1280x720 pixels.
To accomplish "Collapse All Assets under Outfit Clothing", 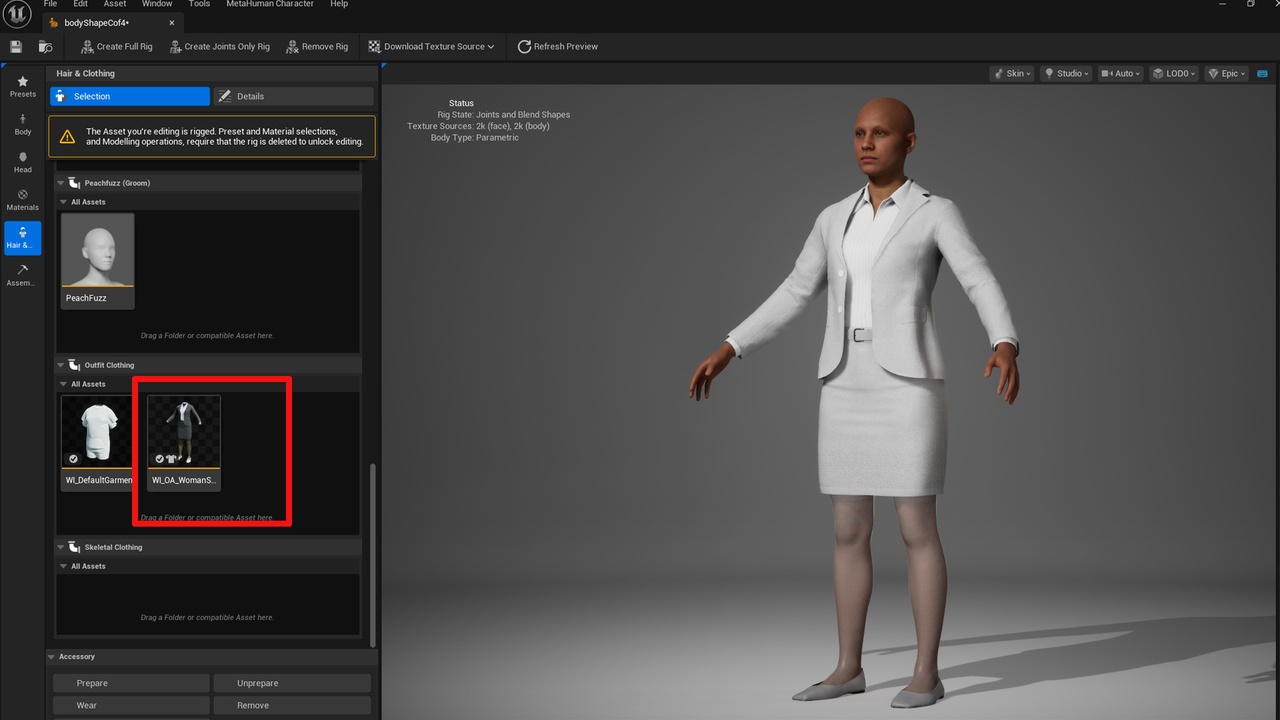I will point(63,384).
